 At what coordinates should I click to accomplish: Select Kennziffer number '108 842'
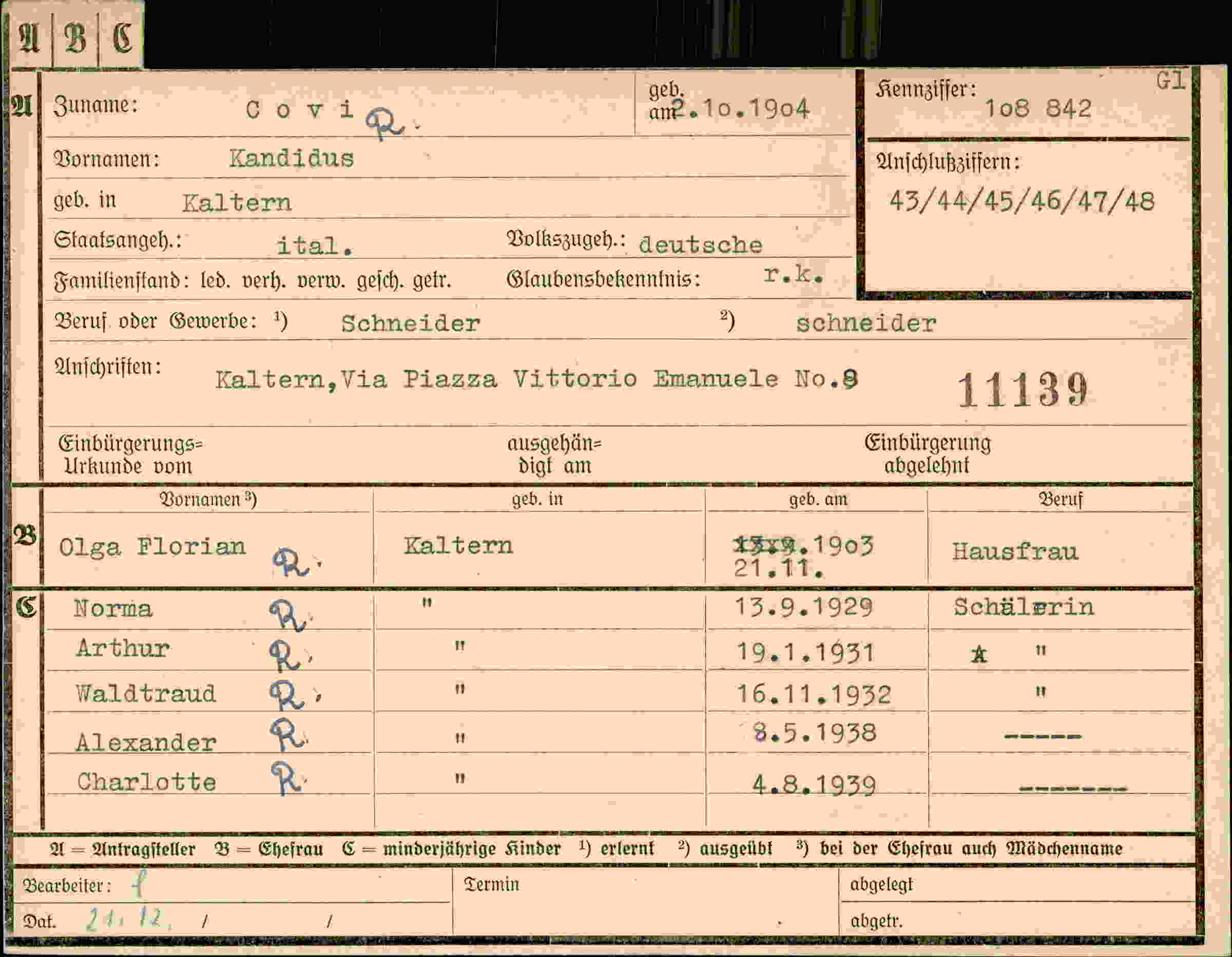tap(1038, 108)
